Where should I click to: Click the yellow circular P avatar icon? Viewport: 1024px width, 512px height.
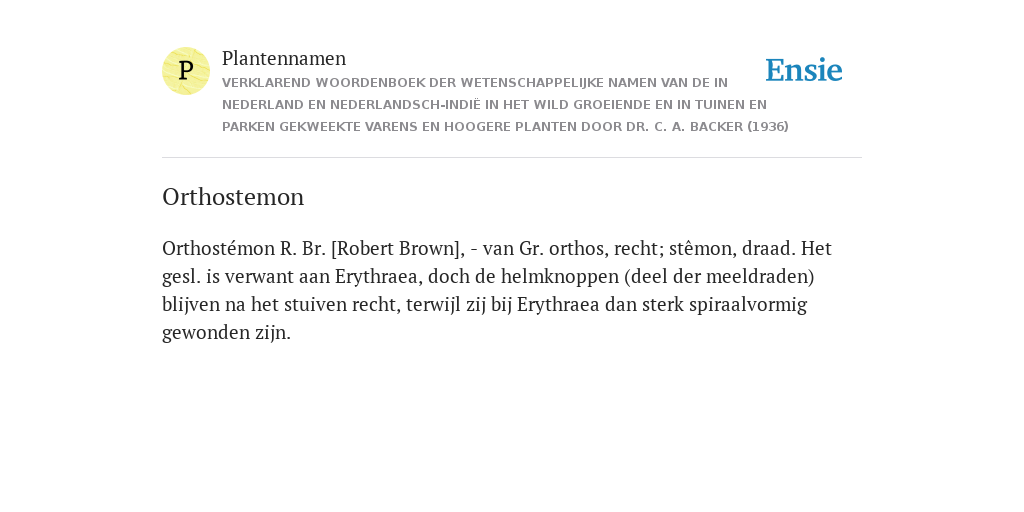(x=186, y=71)
